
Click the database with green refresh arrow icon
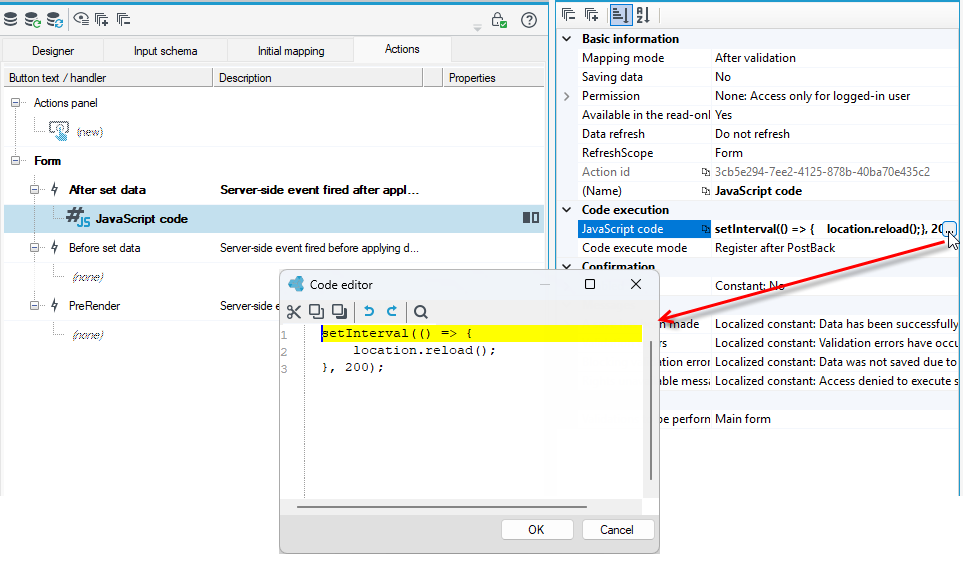coord(33,19)
